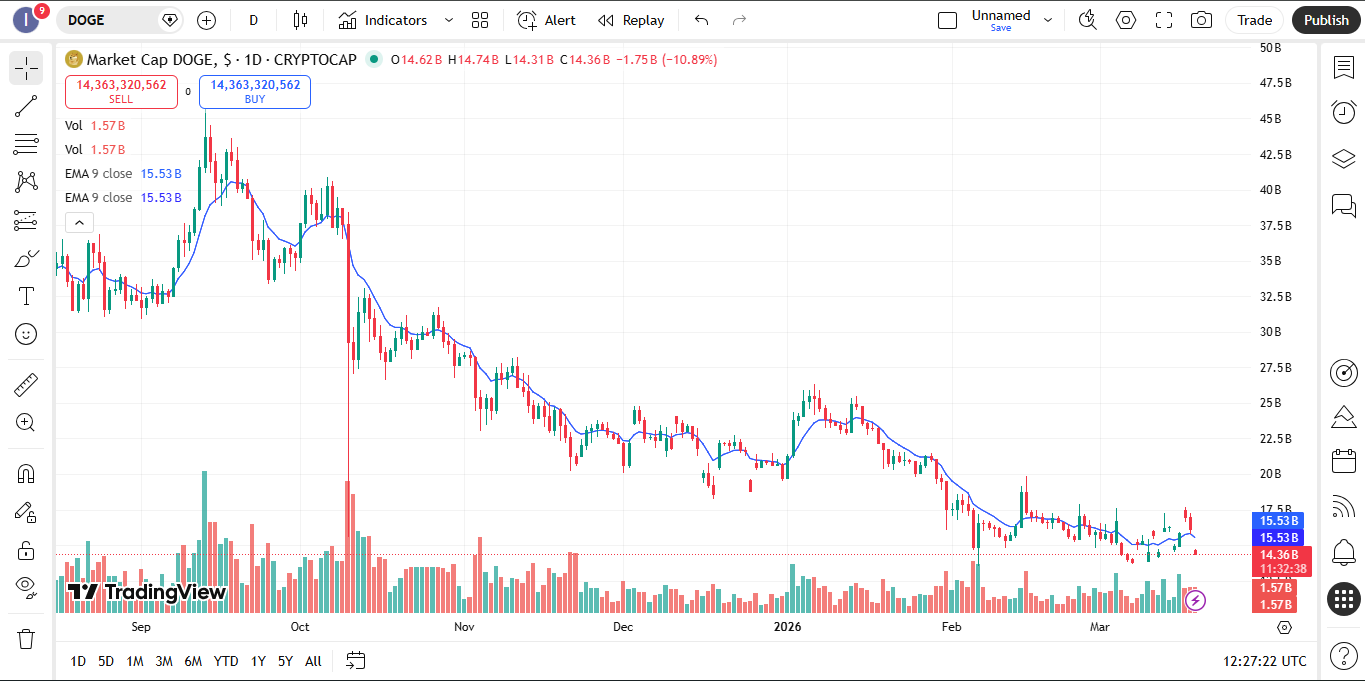Redo the last chart action
Viewport: 1365px width, 681px height.
click(x=739, y=20)
